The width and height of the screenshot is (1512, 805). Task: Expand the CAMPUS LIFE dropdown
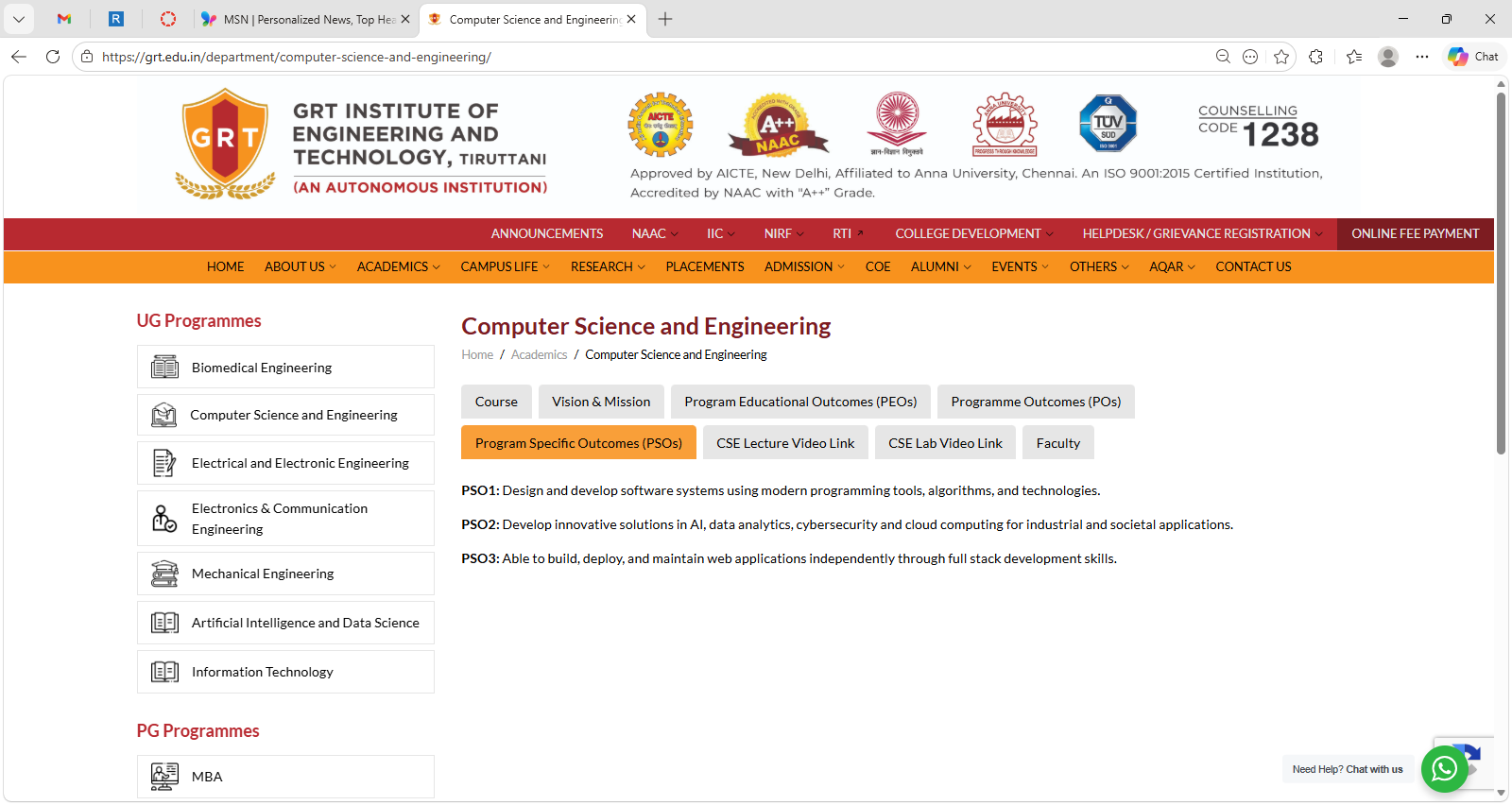[505, 267]
